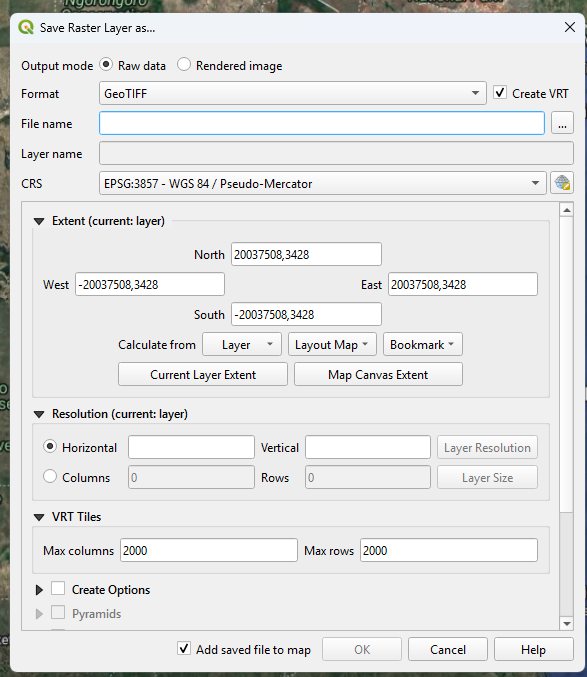Toggle Add saved file to map
Screen dimensions: 587x677
click(184, 649)
